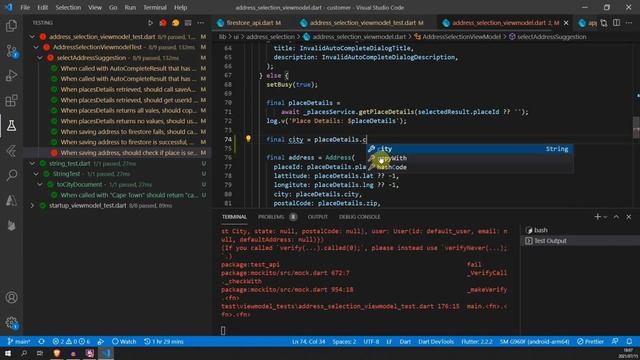Collapse AddressSelectionViewModelTest group
The image size is (640, 360).
(x=36, y=47)
